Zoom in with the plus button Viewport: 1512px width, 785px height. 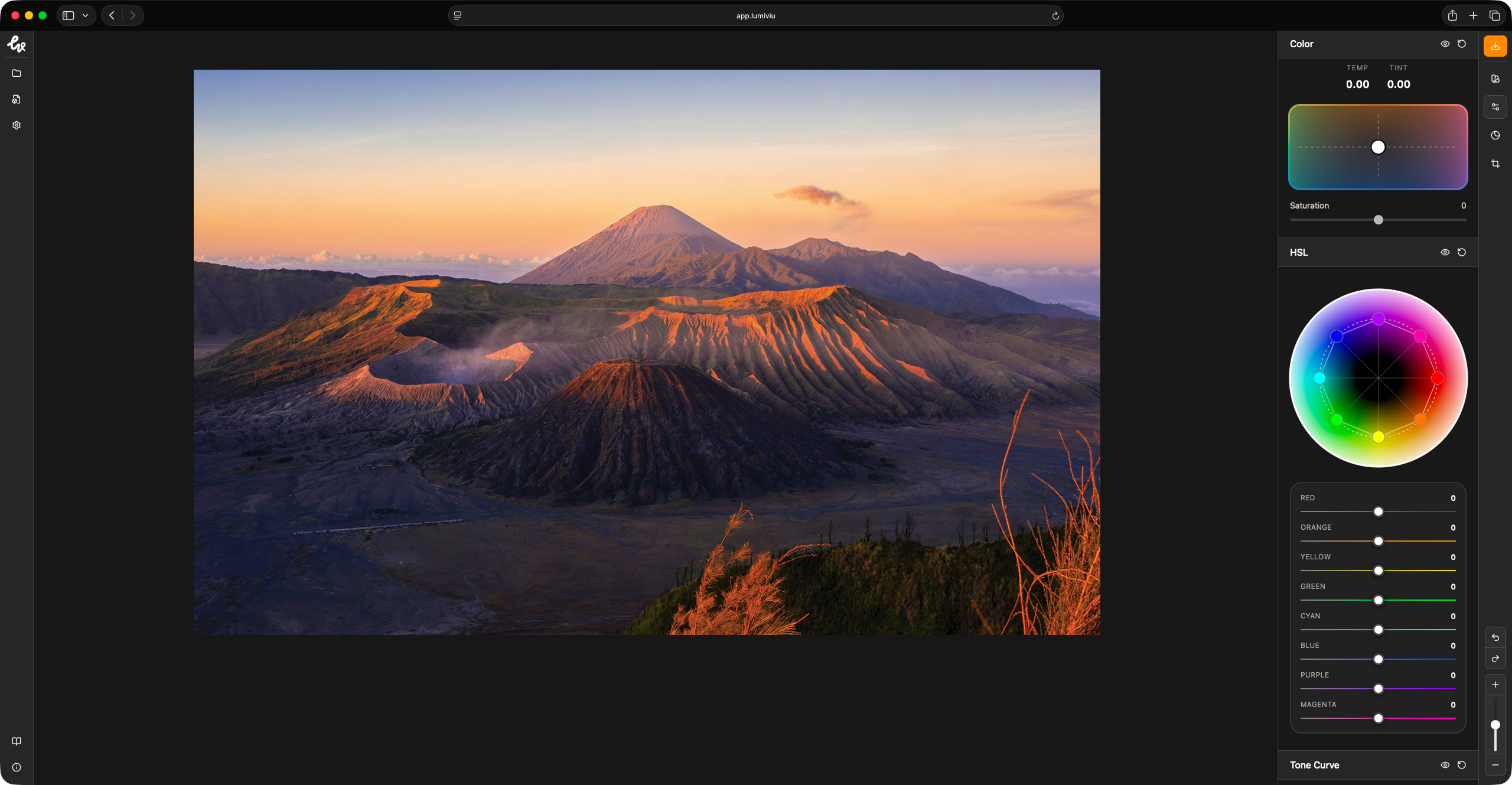[1495, 685]
